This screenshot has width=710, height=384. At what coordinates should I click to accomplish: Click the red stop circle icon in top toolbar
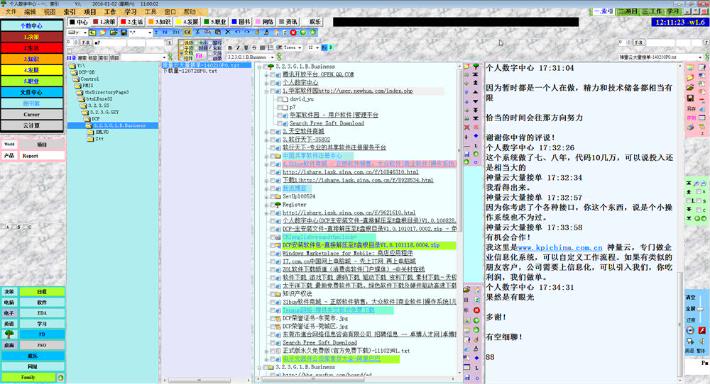(293, 32)
